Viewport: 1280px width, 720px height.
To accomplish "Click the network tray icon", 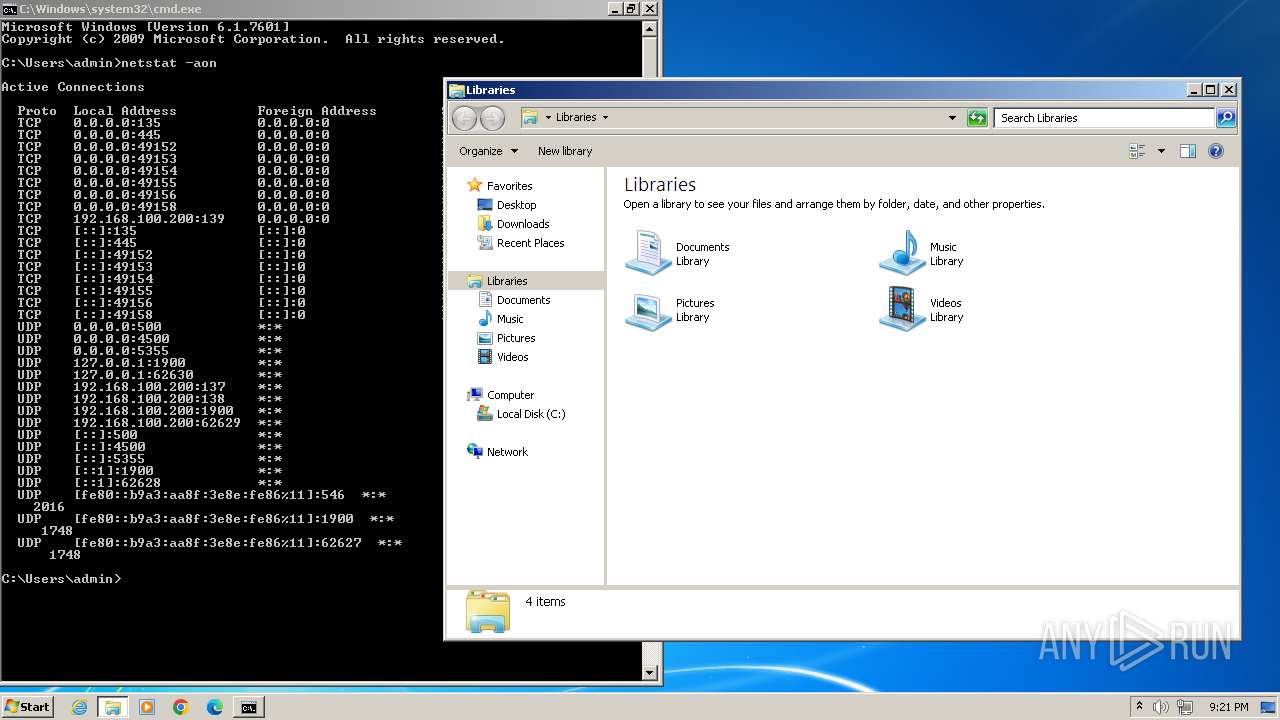I will click(x=1184, y=707).
